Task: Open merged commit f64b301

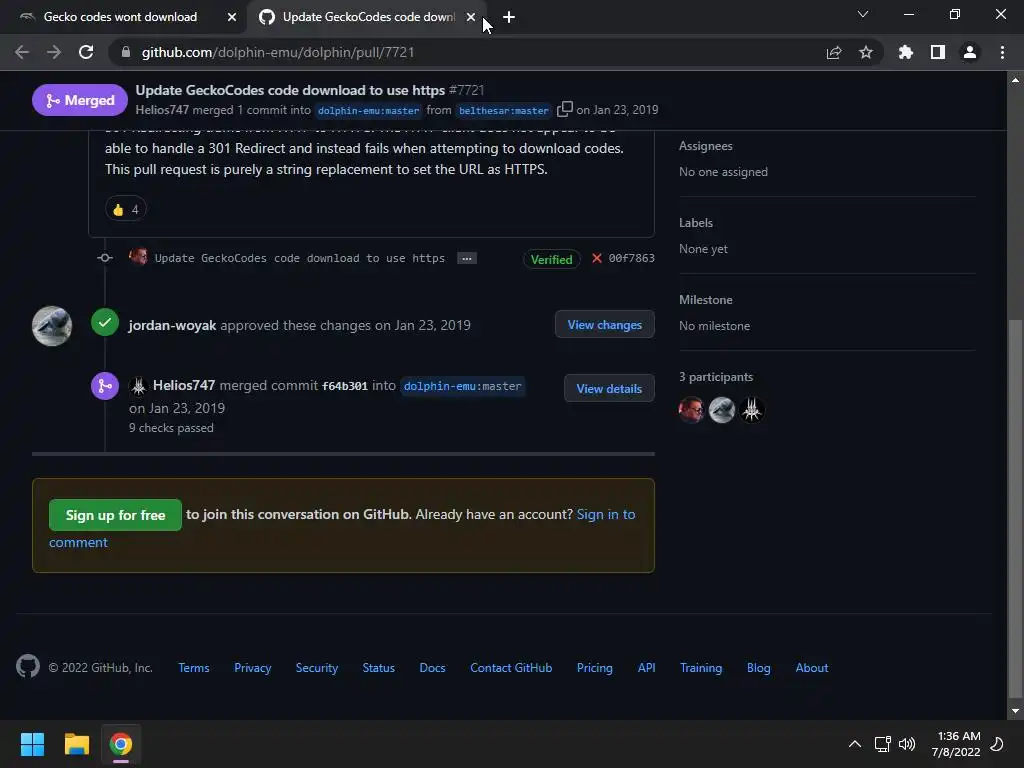Action: 345,386
